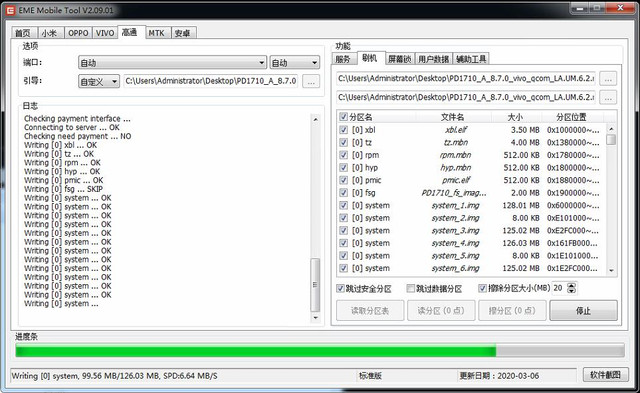Image resolution: width=640 pixels, height=393 pixels.
Task: Open the 辅助工具 function tab
Action: 471,59
